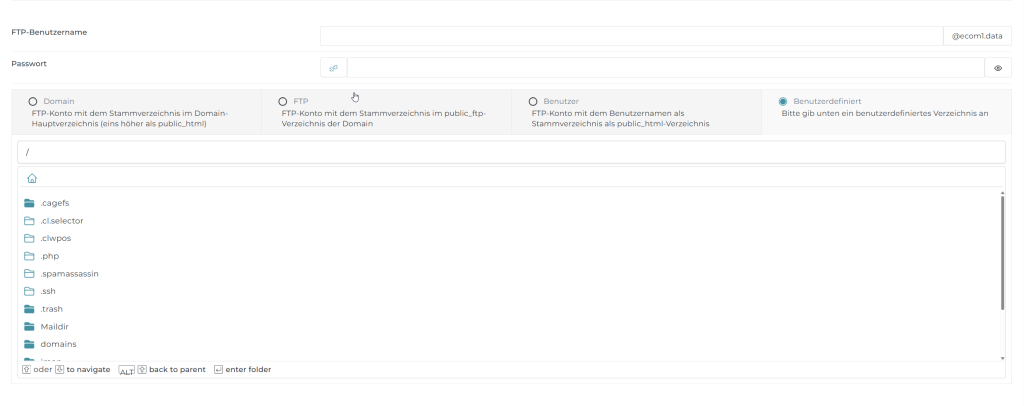
Task: Focus the FTP-Benutzername input field
Action: coord(630,36)
